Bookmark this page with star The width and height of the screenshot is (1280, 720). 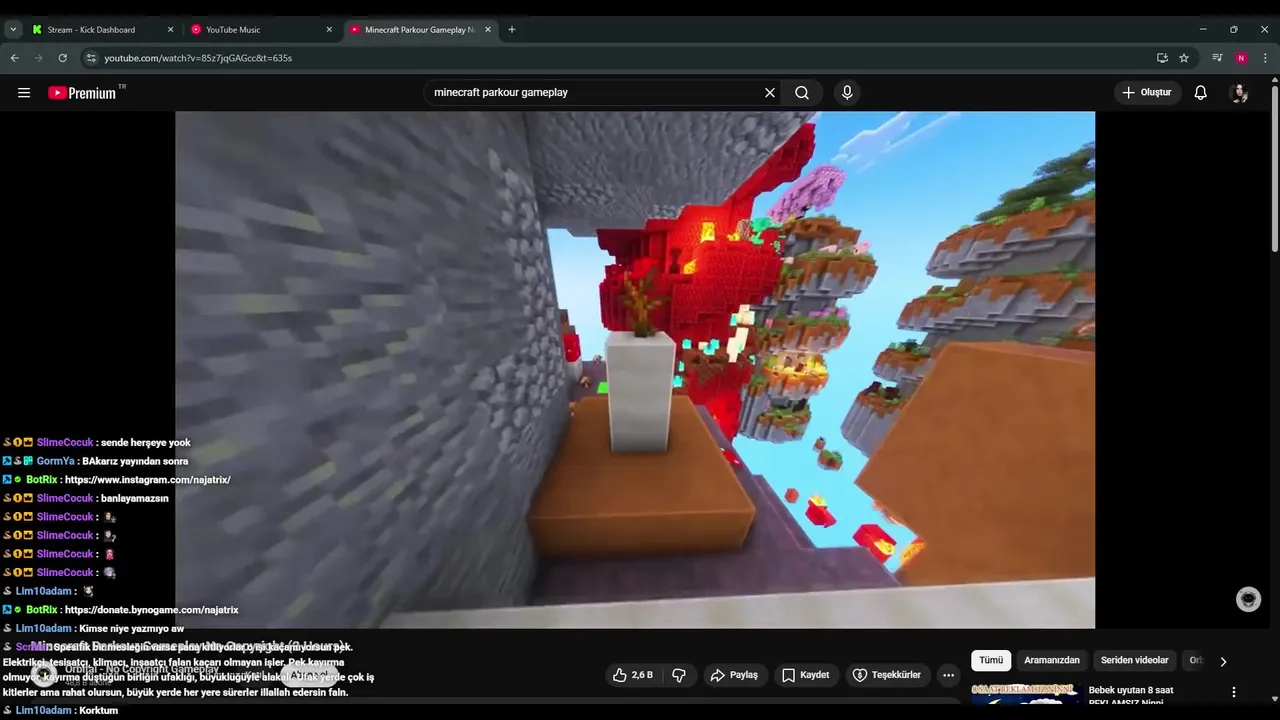1184,58
